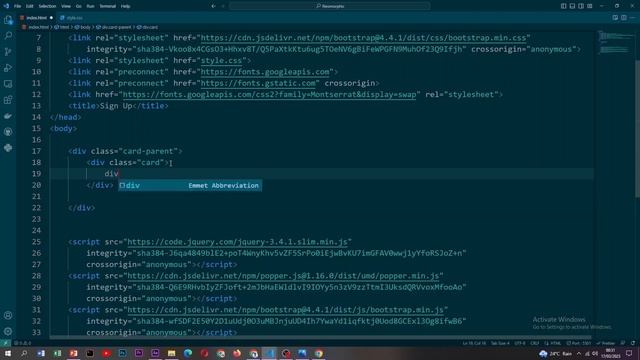This screenshot has width=640, height=360.
Task: Open the Go menu
Action: click(78, 6)
